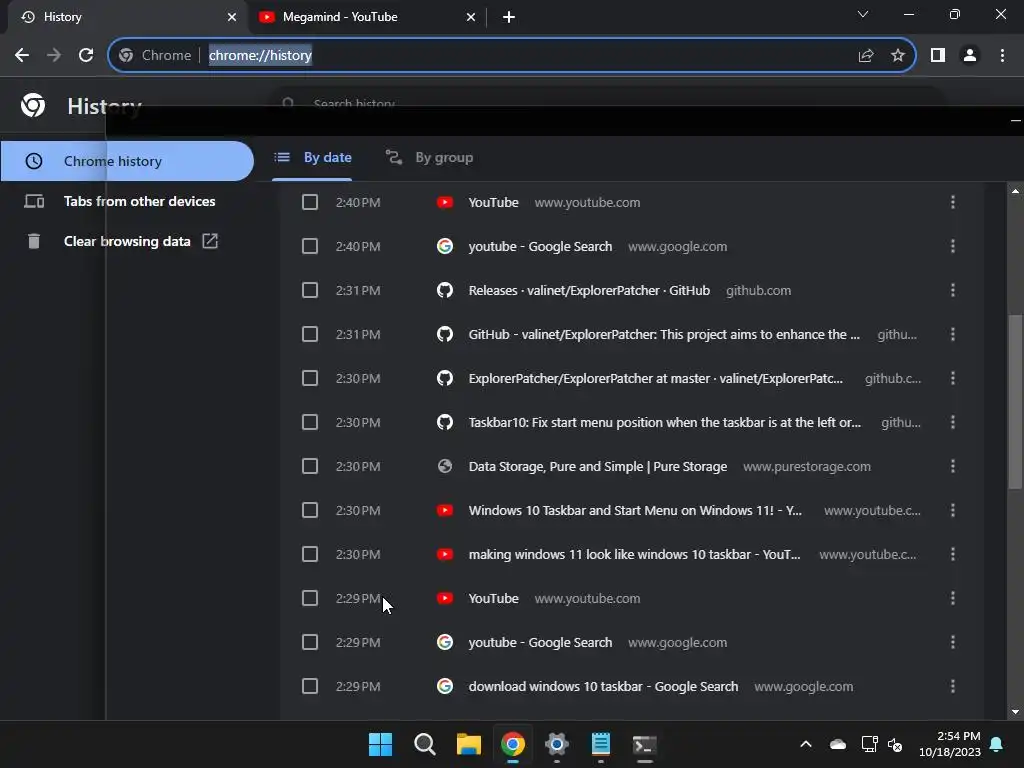
Task: Click the globe favicon of Pure Storage entry
Action: [445, 466]
